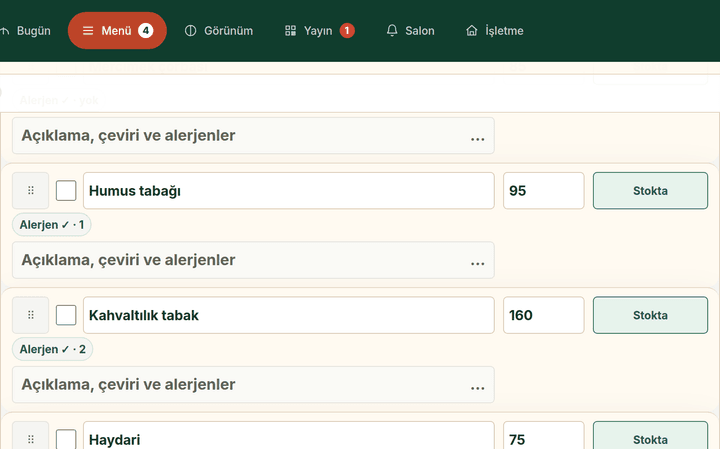The image size is (720, 449).
Task: Grab the drag handle for Haydari
Action: (x=31, y=435)
